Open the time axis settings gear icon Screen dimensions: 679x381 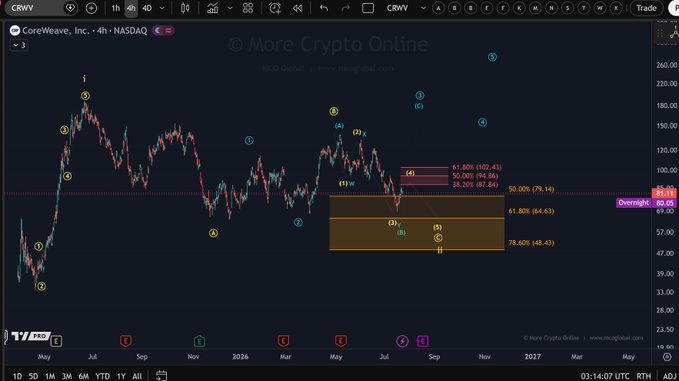point(667,357)
